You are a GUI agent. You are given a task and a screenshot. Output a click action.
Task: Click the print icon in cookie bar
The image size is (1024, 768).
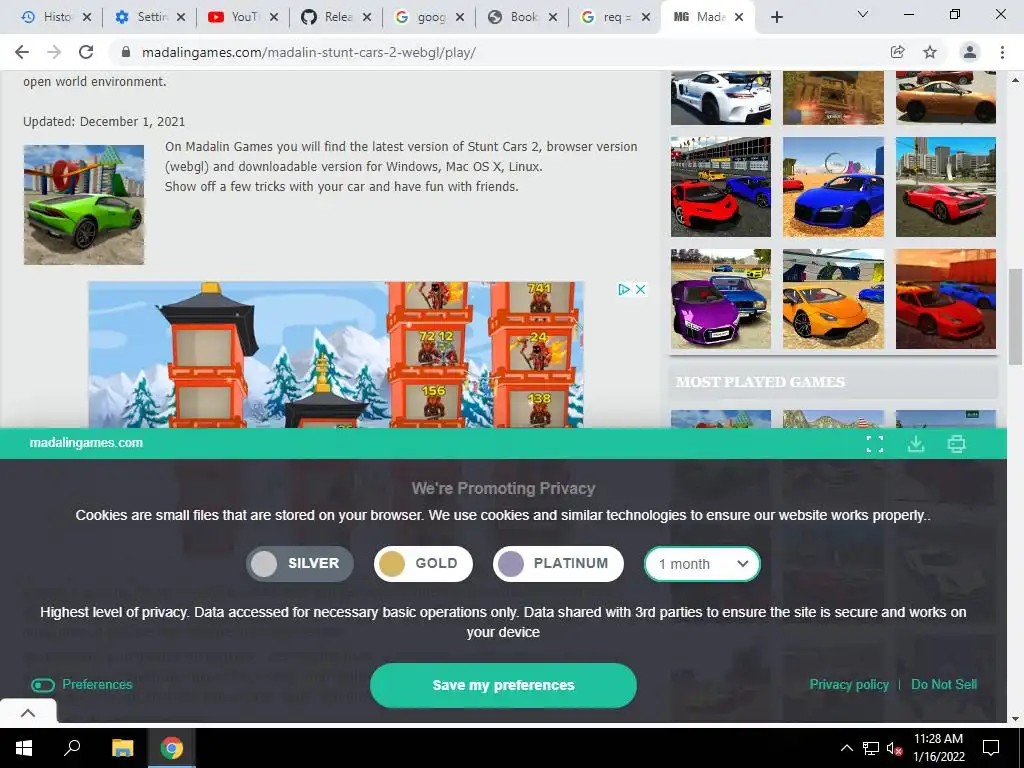[x=956, y=444]
